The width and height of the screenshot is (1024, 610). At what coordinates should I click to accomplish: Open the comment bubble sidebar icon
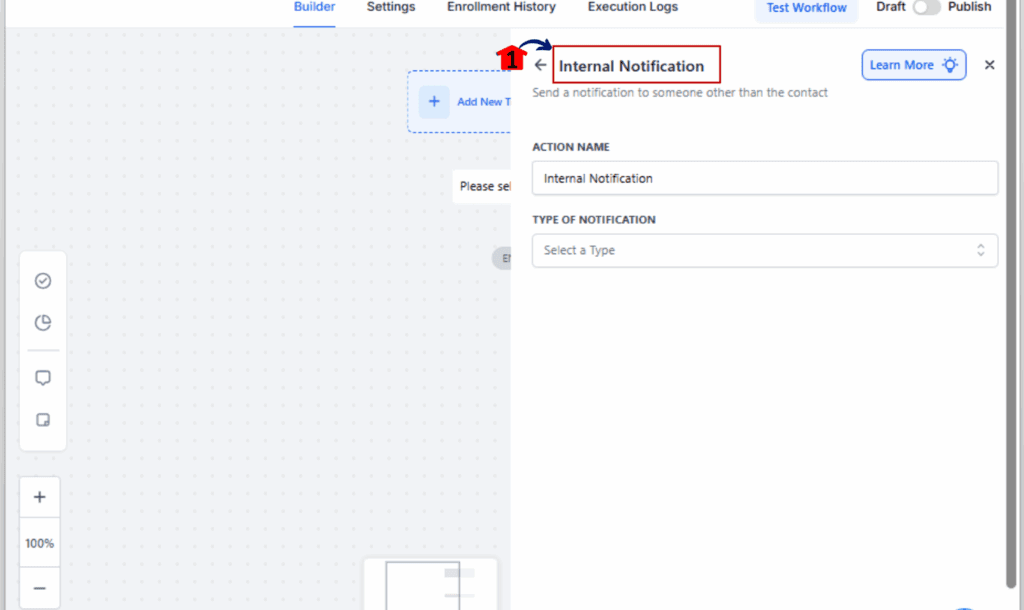click(x=43, y=377)
